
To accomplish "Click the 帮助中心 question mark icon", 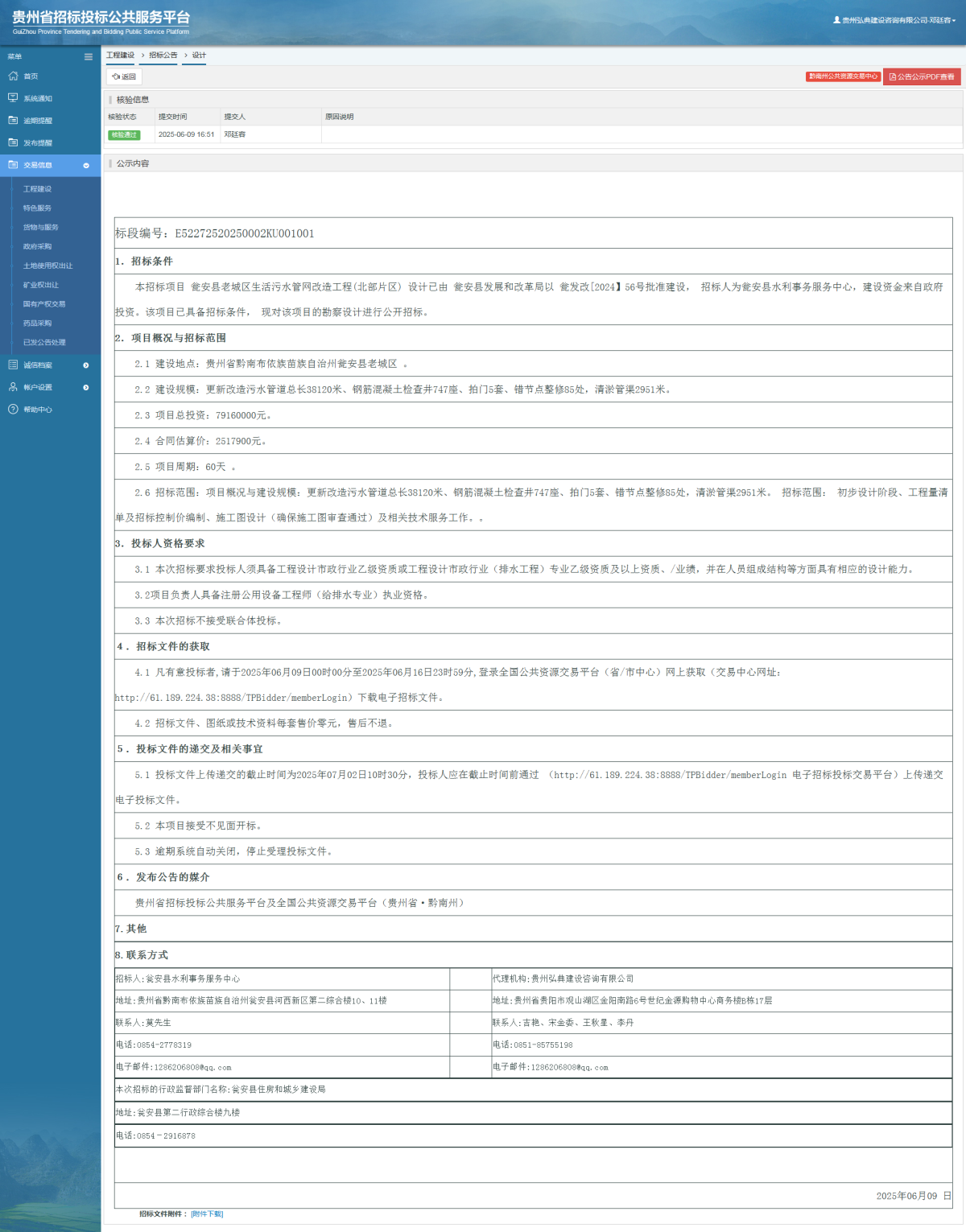I will 13,410.
